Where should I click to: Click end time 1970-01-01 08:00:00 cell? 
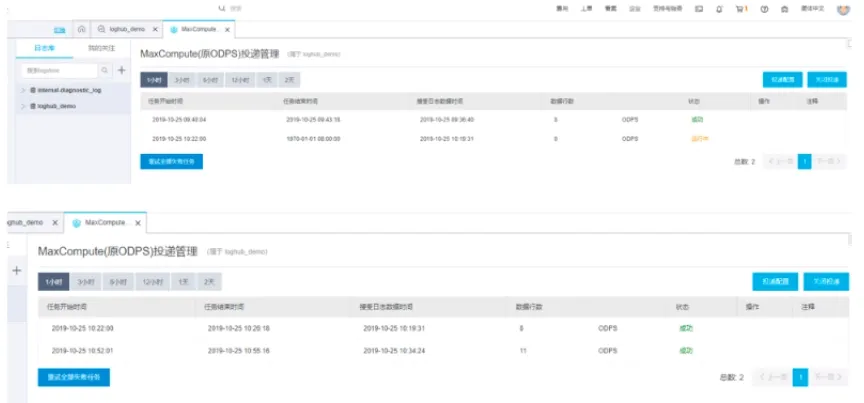click(313, 139)
